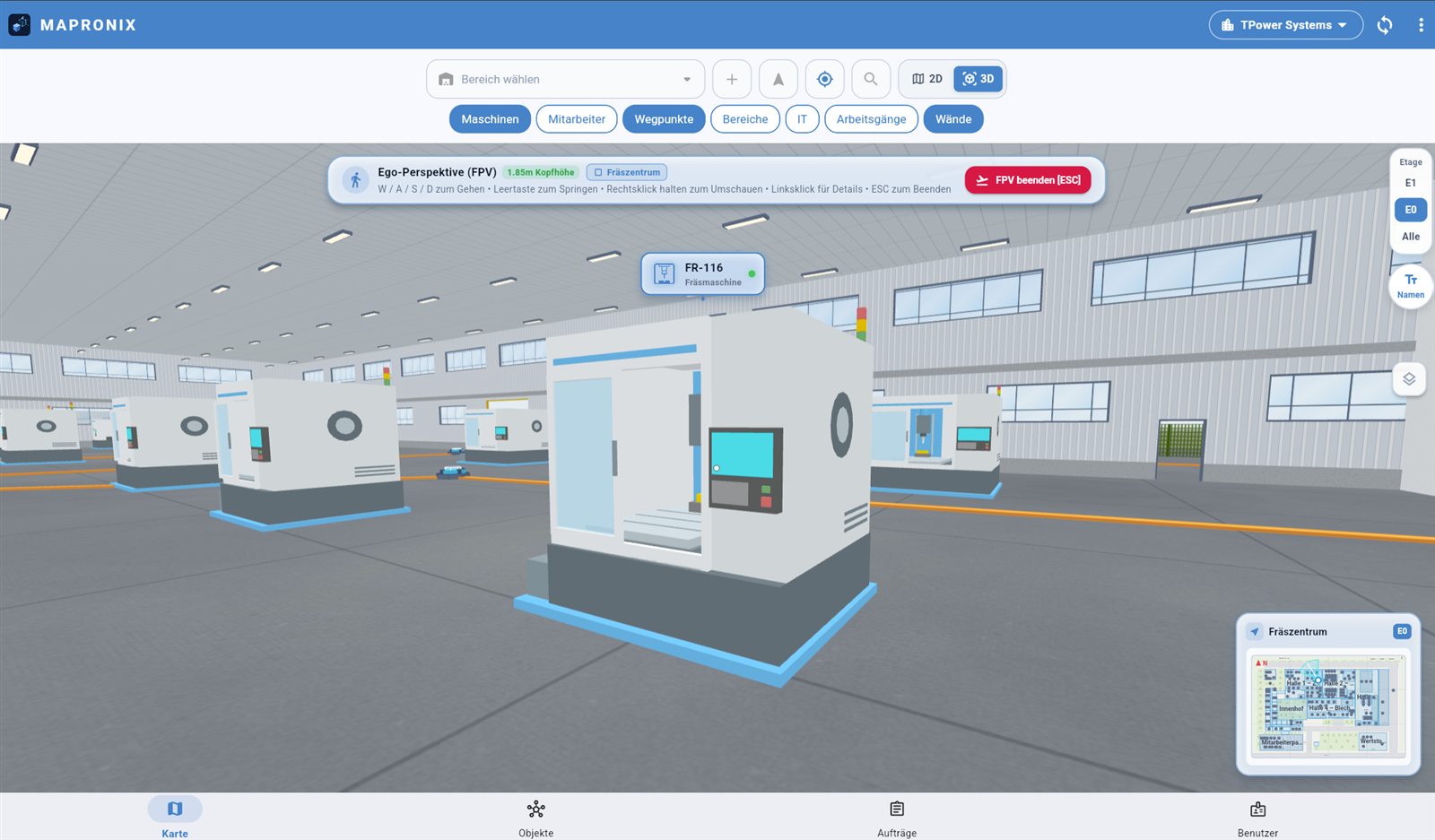Image resolution: width=1435 pixels, height=840 pixels.
Task: Click the sync refresh icon in header
Action: tap(1385, 25)
